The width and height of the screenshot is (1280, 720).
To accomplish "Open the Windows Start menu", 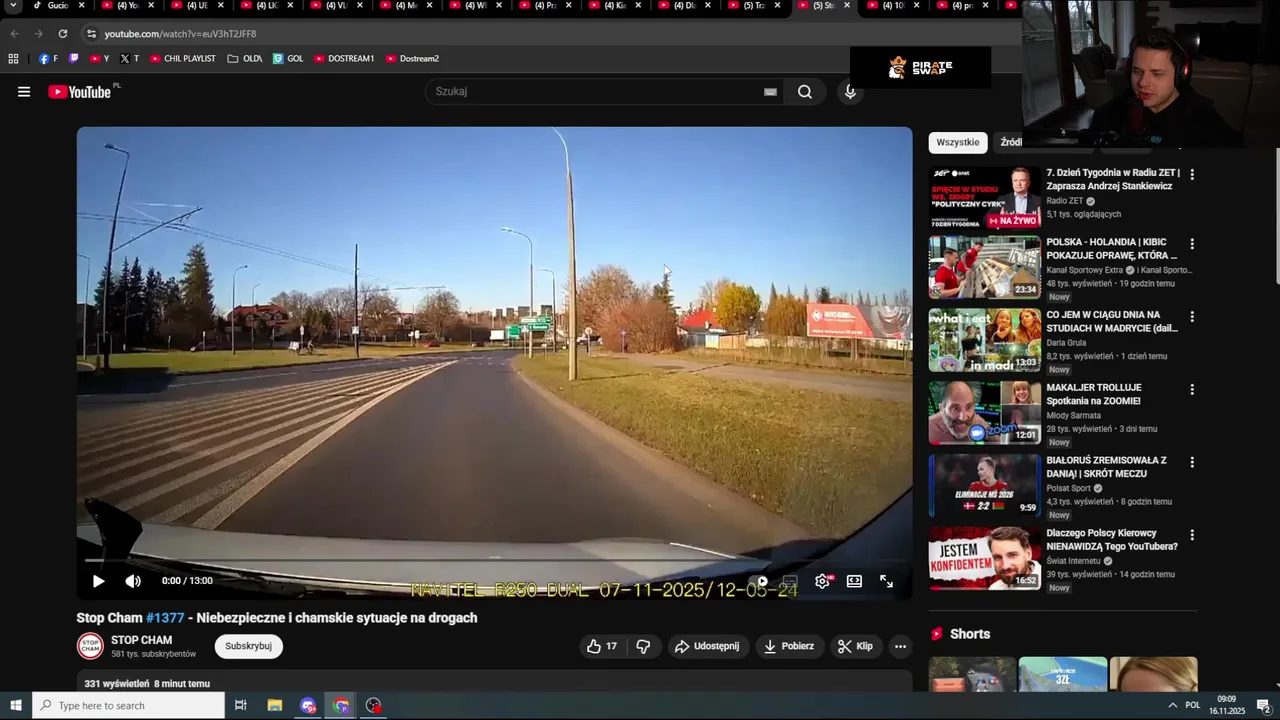I will (16, 706).
